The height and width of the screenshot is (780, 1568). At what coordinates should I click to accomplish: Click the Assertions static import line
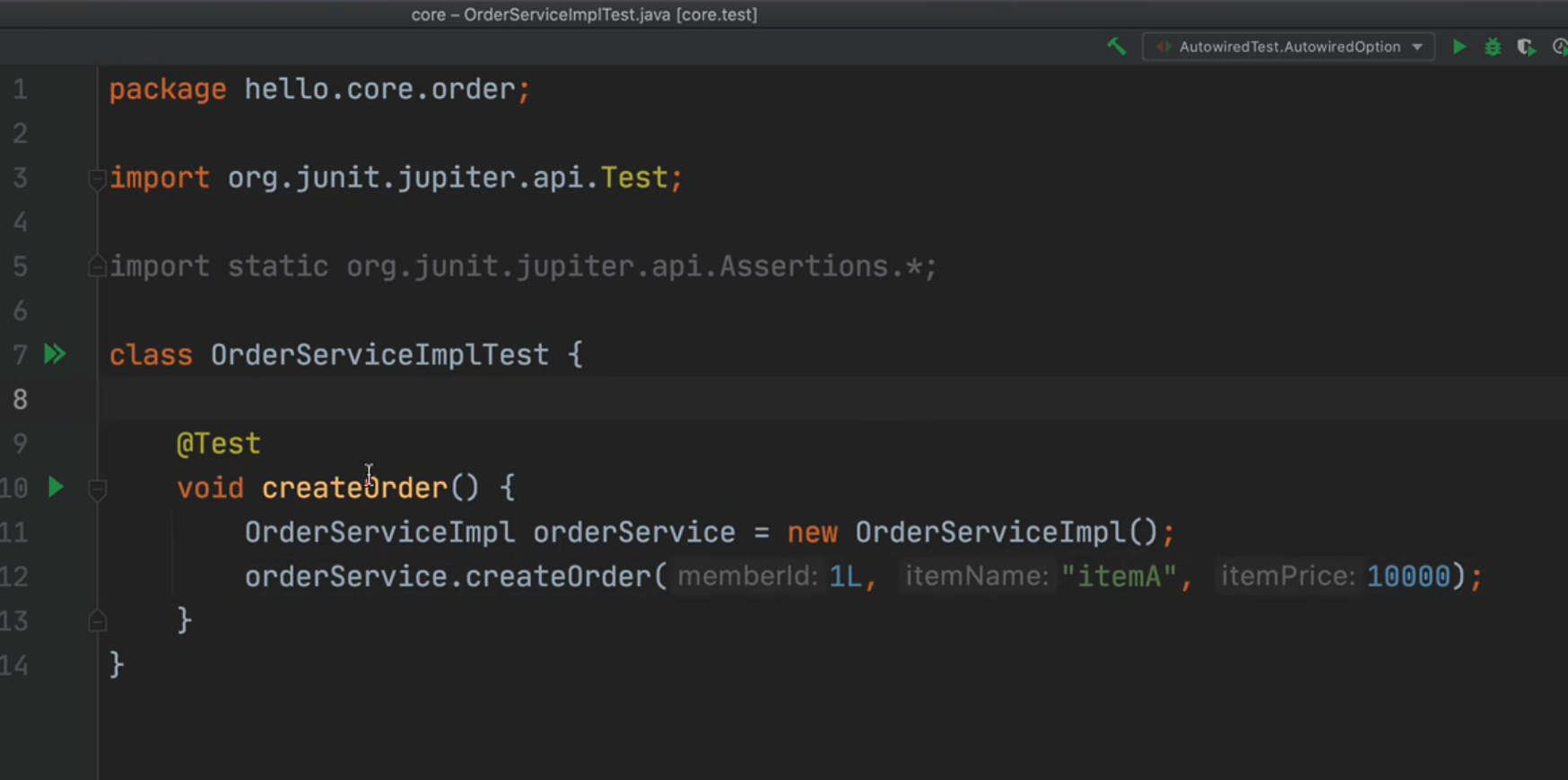click(x=523, y=266)
